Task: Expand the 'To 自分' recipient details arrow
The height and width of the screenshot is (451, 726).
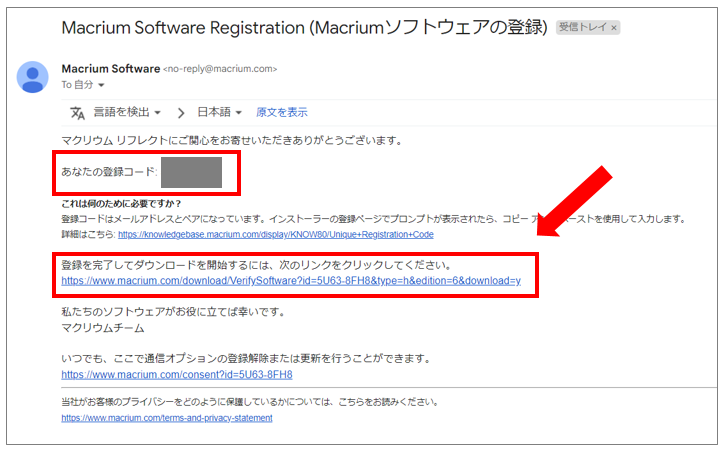Action: 101,85
